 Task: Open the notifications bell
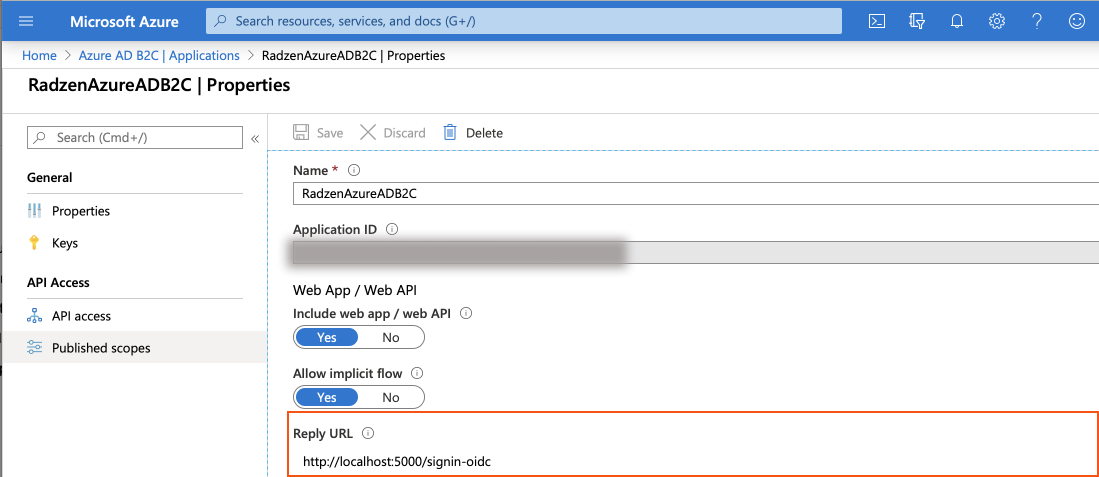pos(957,21)
